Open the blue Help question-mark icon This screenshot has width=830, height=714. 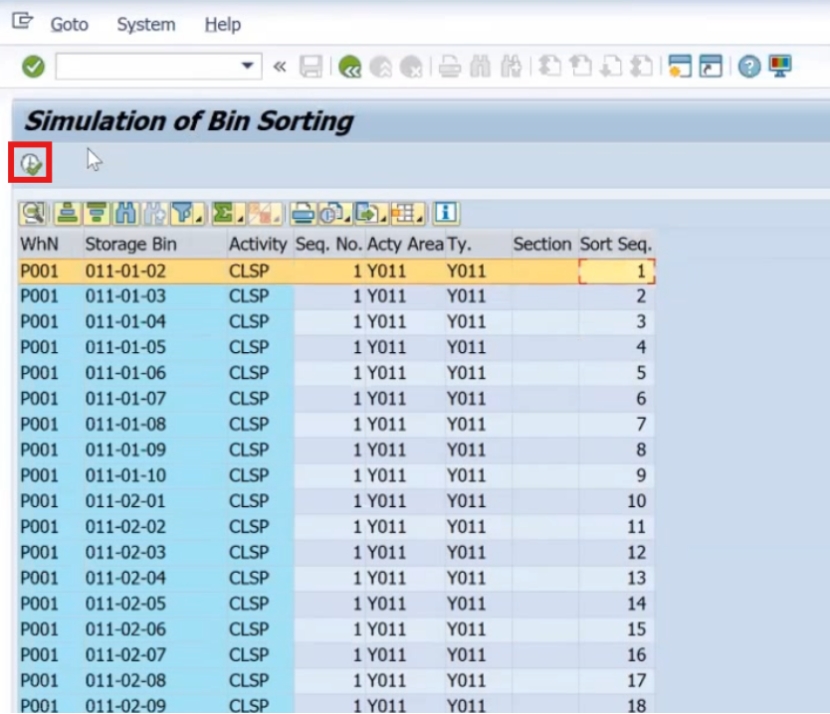coord(749,67)
